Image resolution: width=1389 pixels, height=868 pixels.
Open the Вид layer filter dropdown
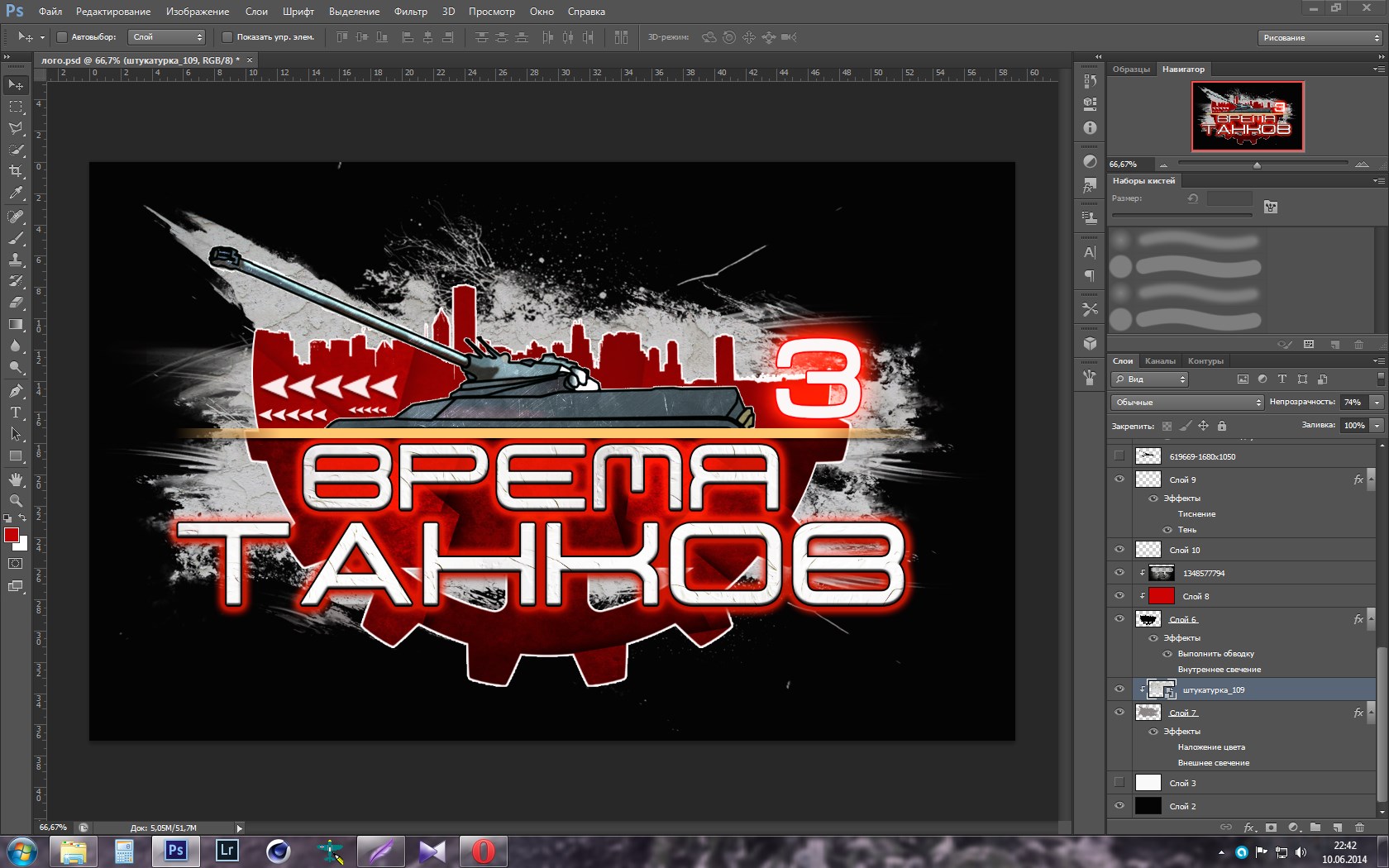point(1149,379)
